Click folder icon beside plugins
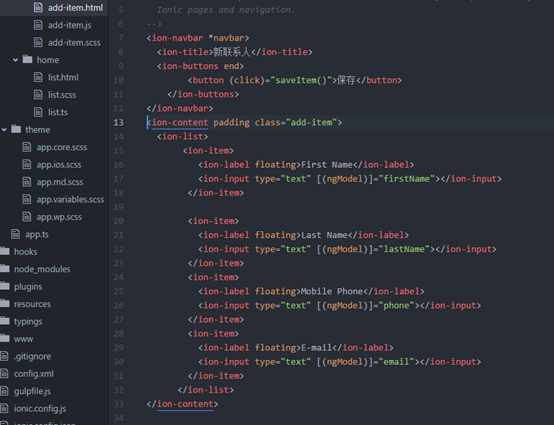 click(x=5, y=285)
